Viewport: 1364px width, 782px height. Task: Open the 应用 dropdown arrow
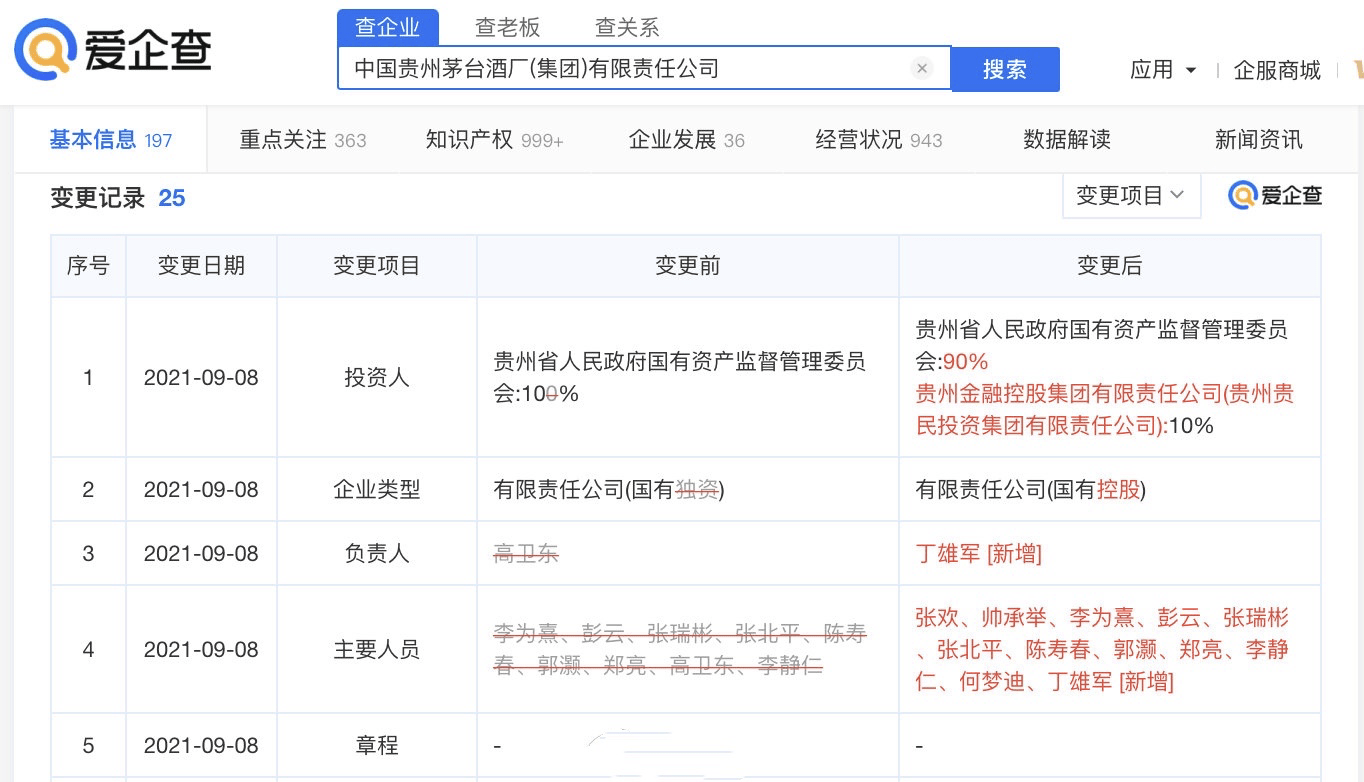point(1190,70)
